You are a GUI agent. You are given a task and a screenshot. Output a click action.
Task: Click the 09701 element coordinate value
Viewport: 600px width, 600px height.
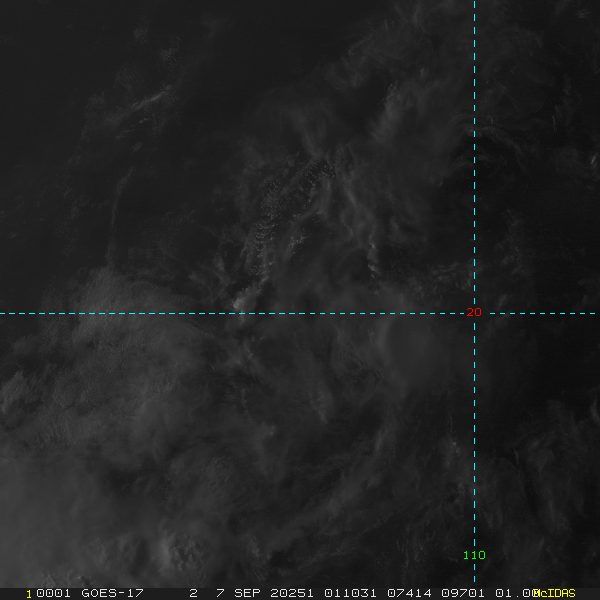pyautogui.click(x=463, y=593)
